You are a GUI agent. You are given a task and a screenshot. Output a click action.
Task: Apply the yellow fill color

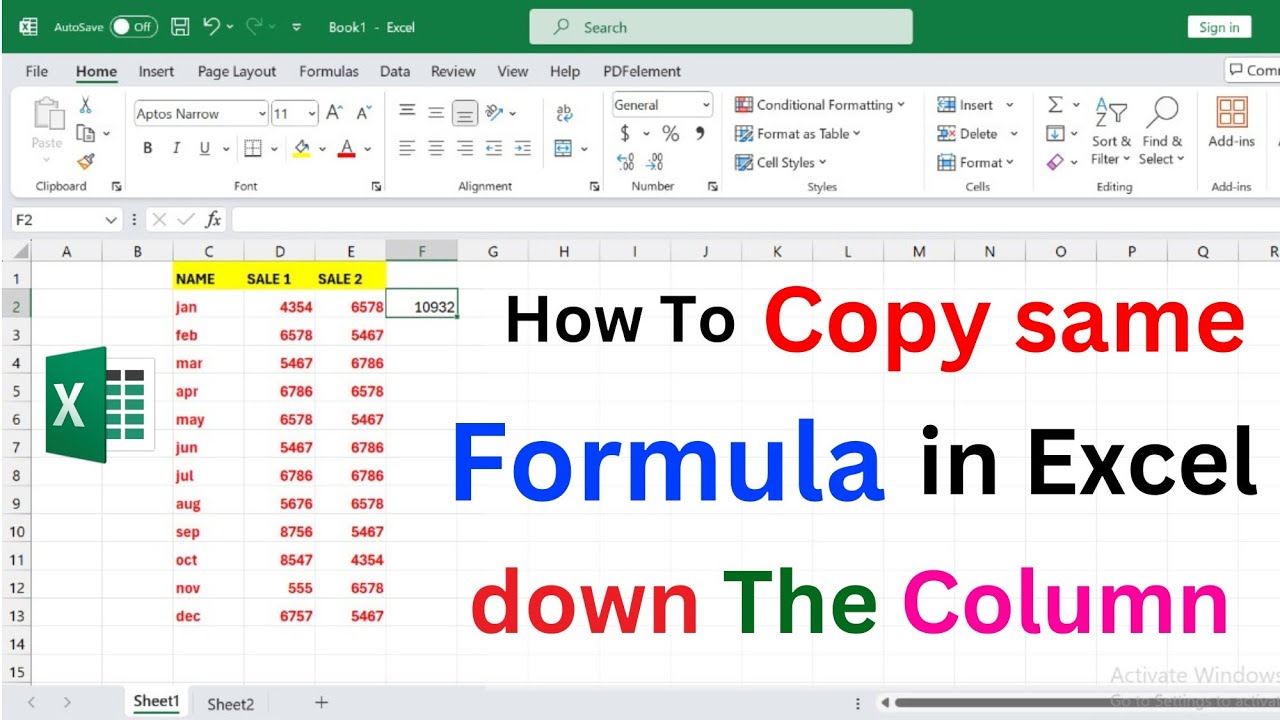tap(301, 148)
